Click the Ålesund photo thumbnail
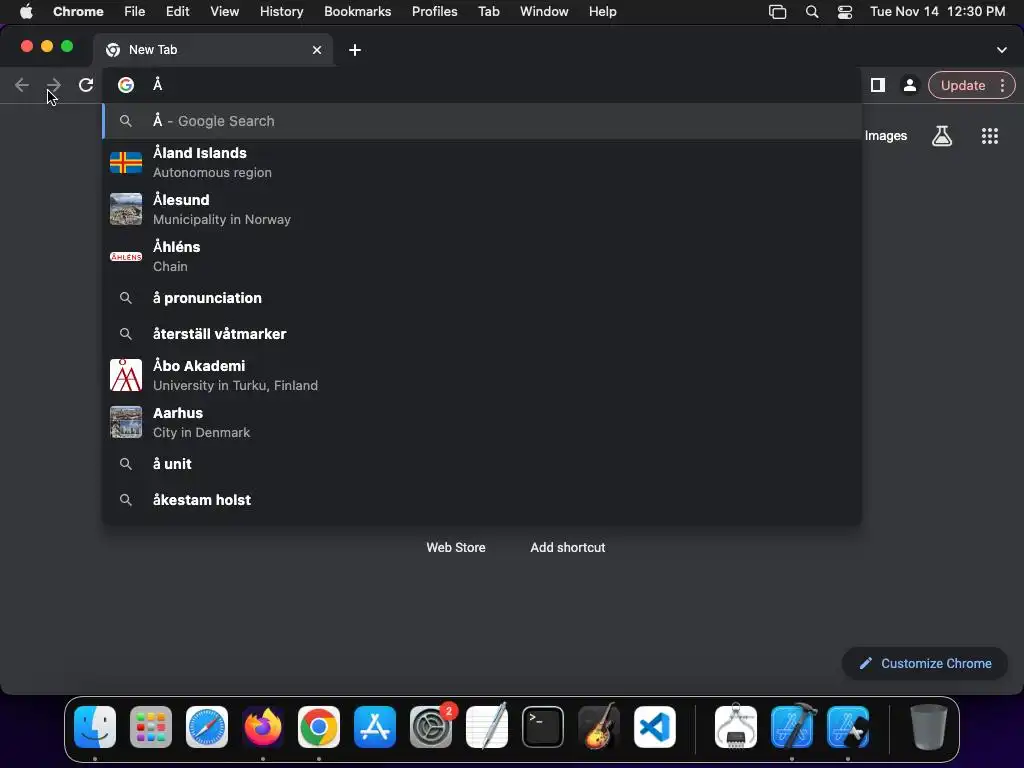The width and height of the screenshot is (1024, 768). point(126,209)
